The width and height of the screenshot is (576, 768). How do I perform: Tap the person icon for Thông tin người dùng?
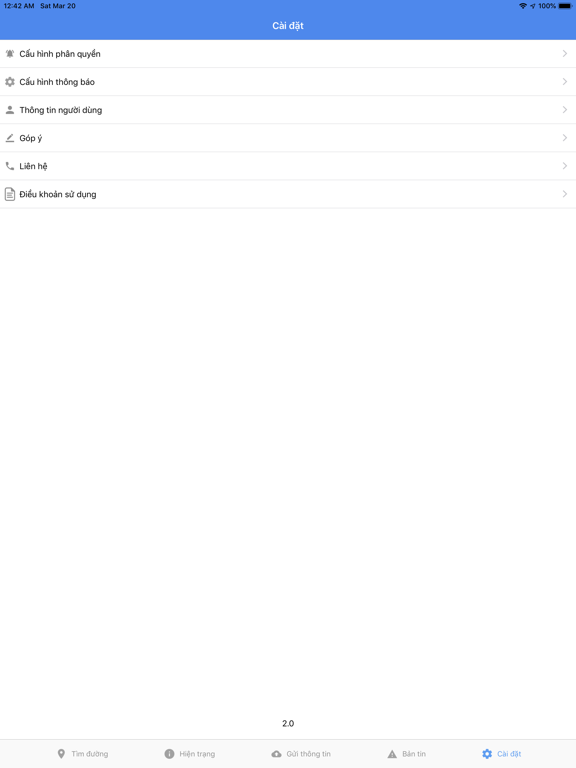(x=10, y=110)
